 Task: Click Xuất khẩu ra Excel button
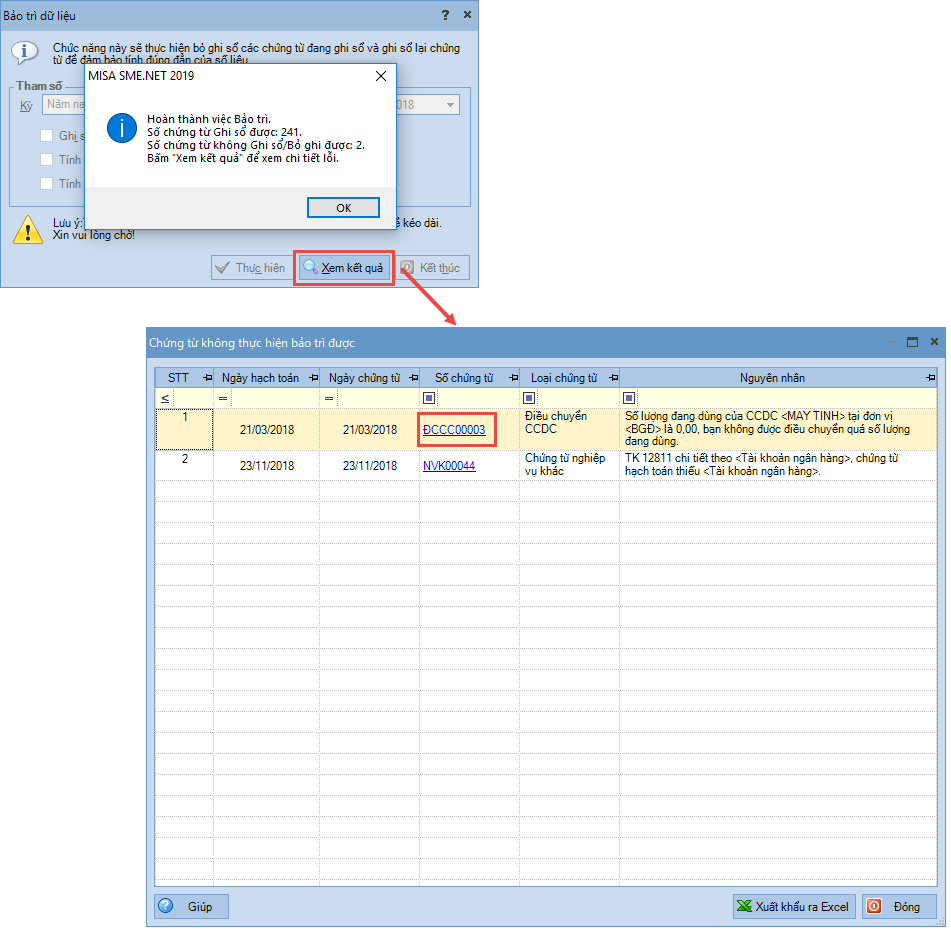click(794, 907)
